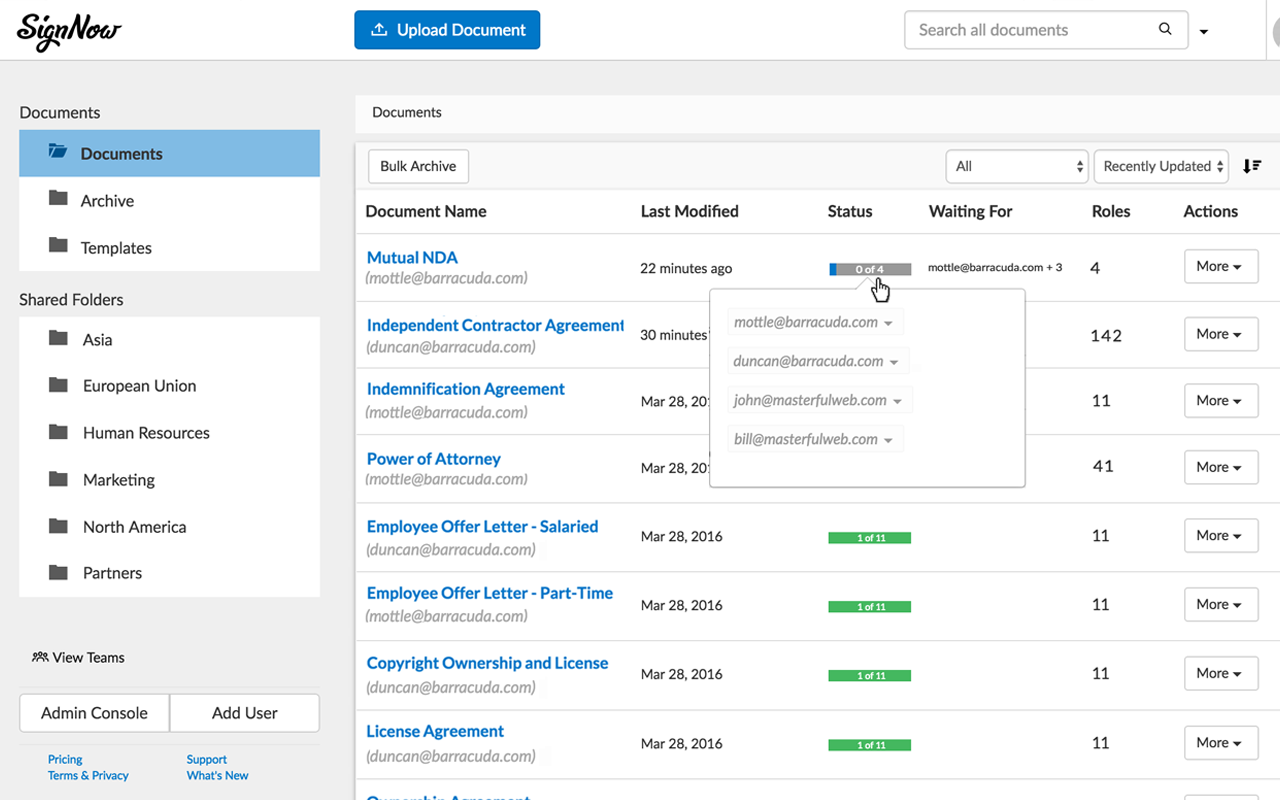Open the Archive folder icon
1280x800 pixels.
pos(58,199)
